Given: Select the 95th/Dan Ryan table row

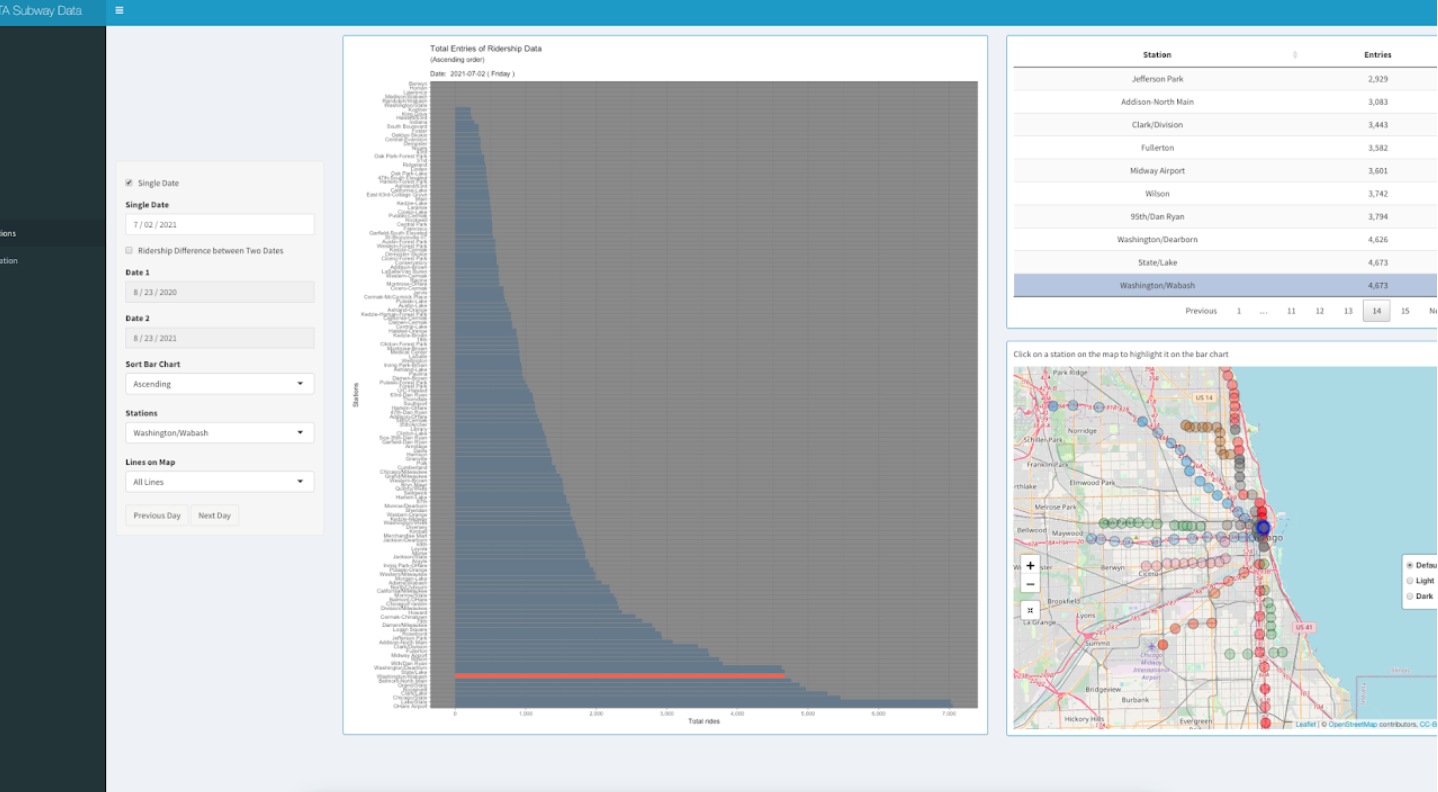Looking at the screenshot, I should click(x=1226, y=216).
